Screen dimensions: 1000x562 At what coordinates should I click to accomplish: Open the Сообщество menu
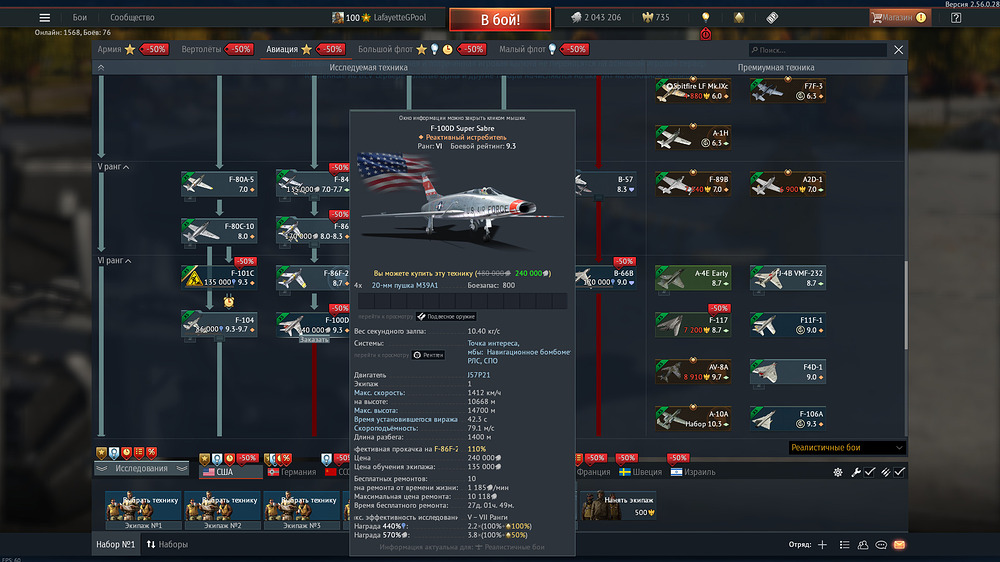click(132, 18)
